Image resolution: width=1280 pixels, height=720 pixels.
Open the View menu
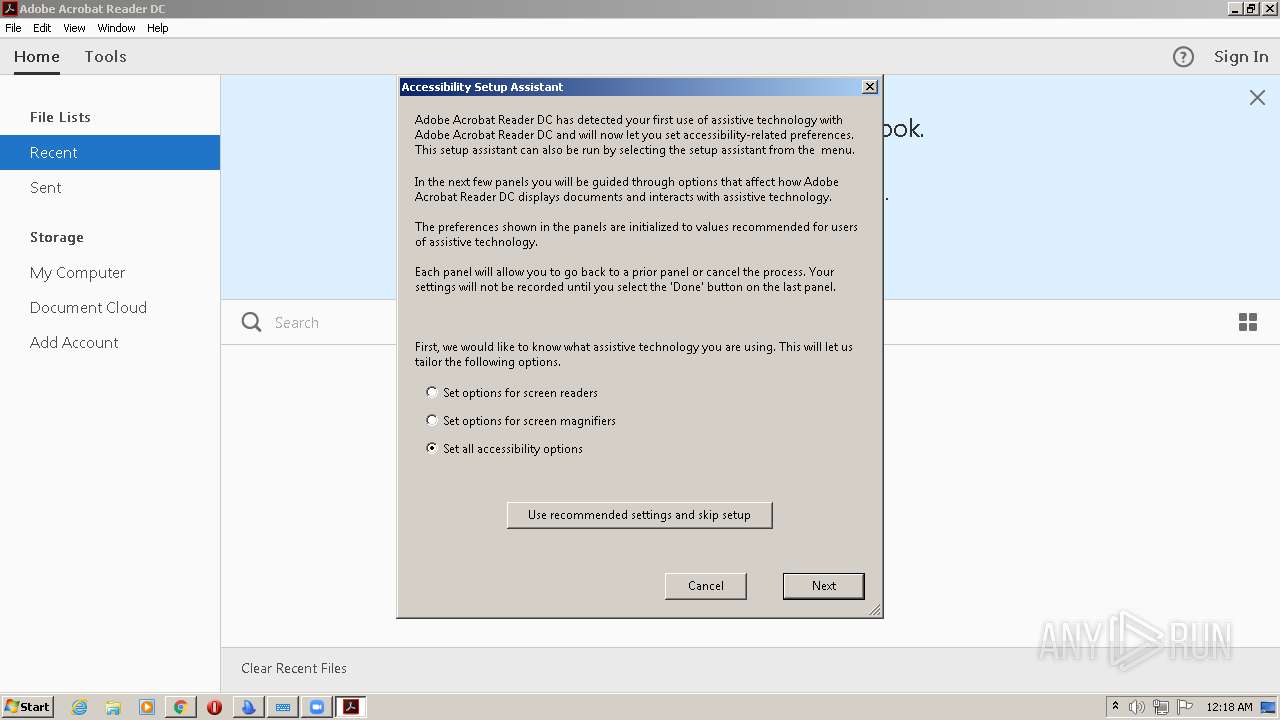(74, 28)
